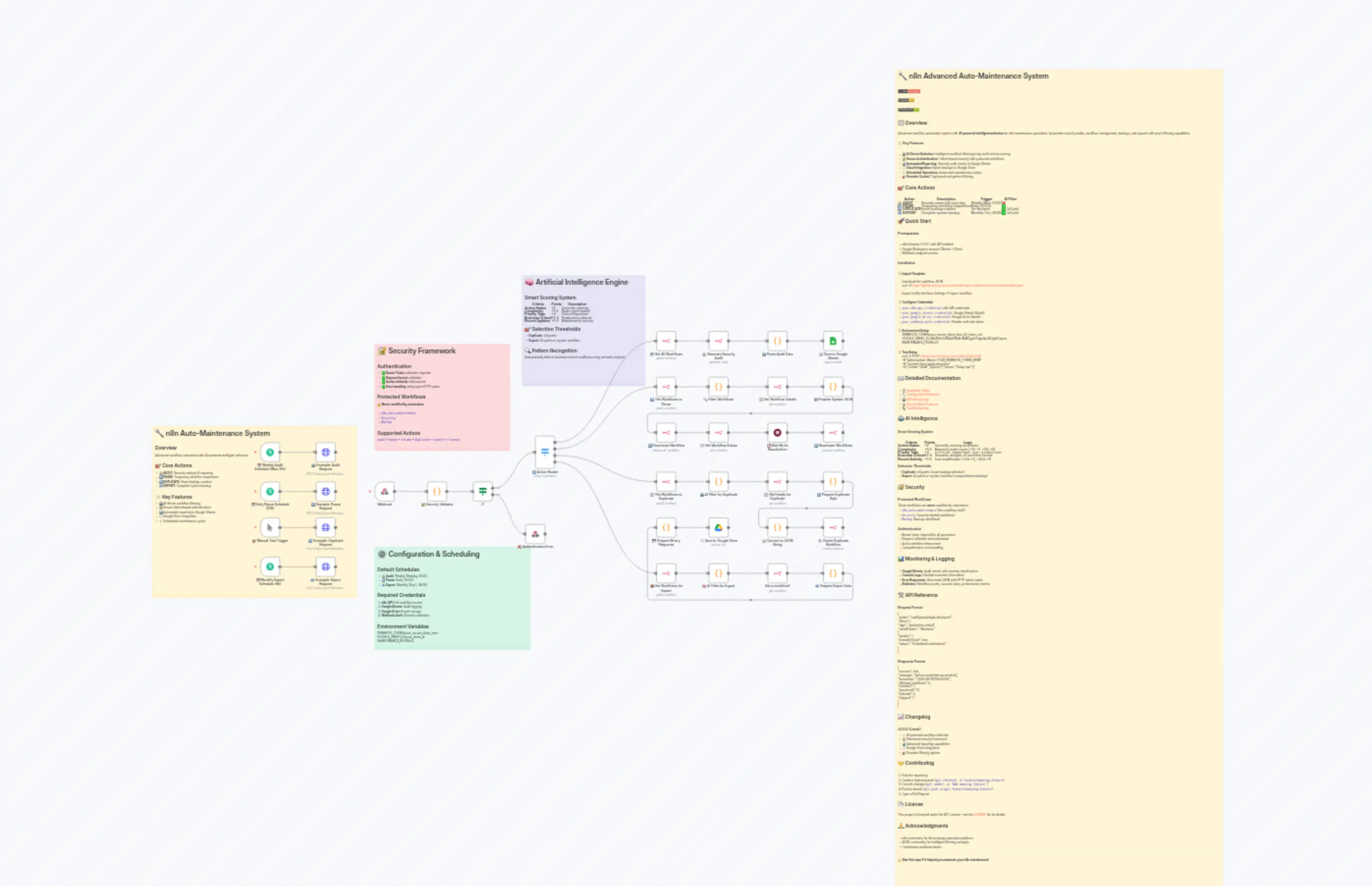This screenshot has width=1372, height=886.
Task: Open the Save to Google Drive node
Action: click(x=718, y=528)
